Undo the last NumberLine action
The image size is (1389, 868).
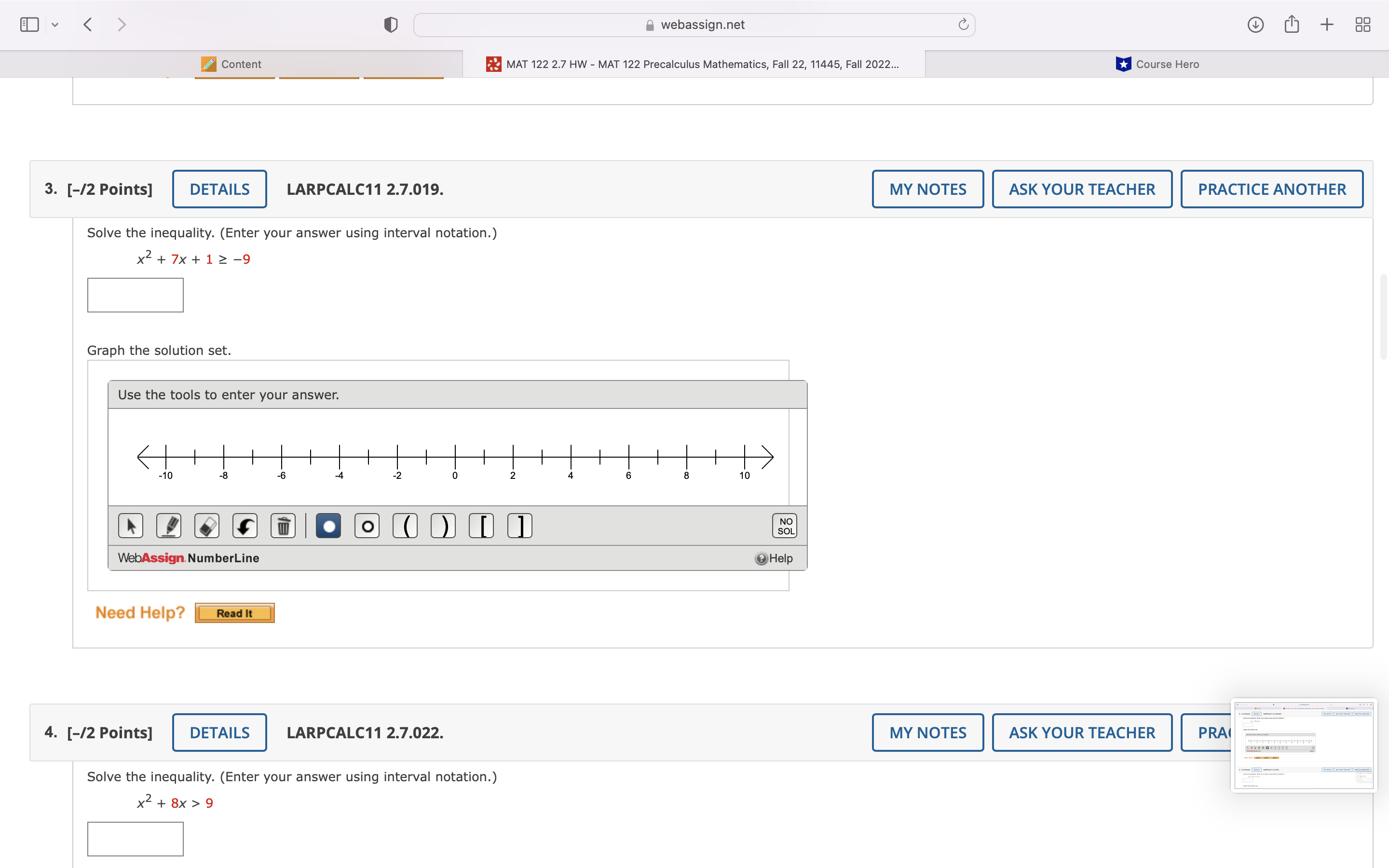point(245,525)
